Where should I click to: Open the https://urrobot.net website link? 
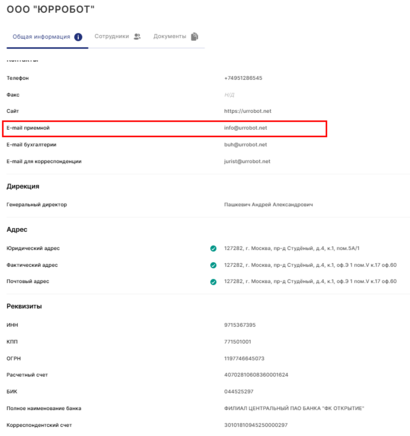click(248, 111)
